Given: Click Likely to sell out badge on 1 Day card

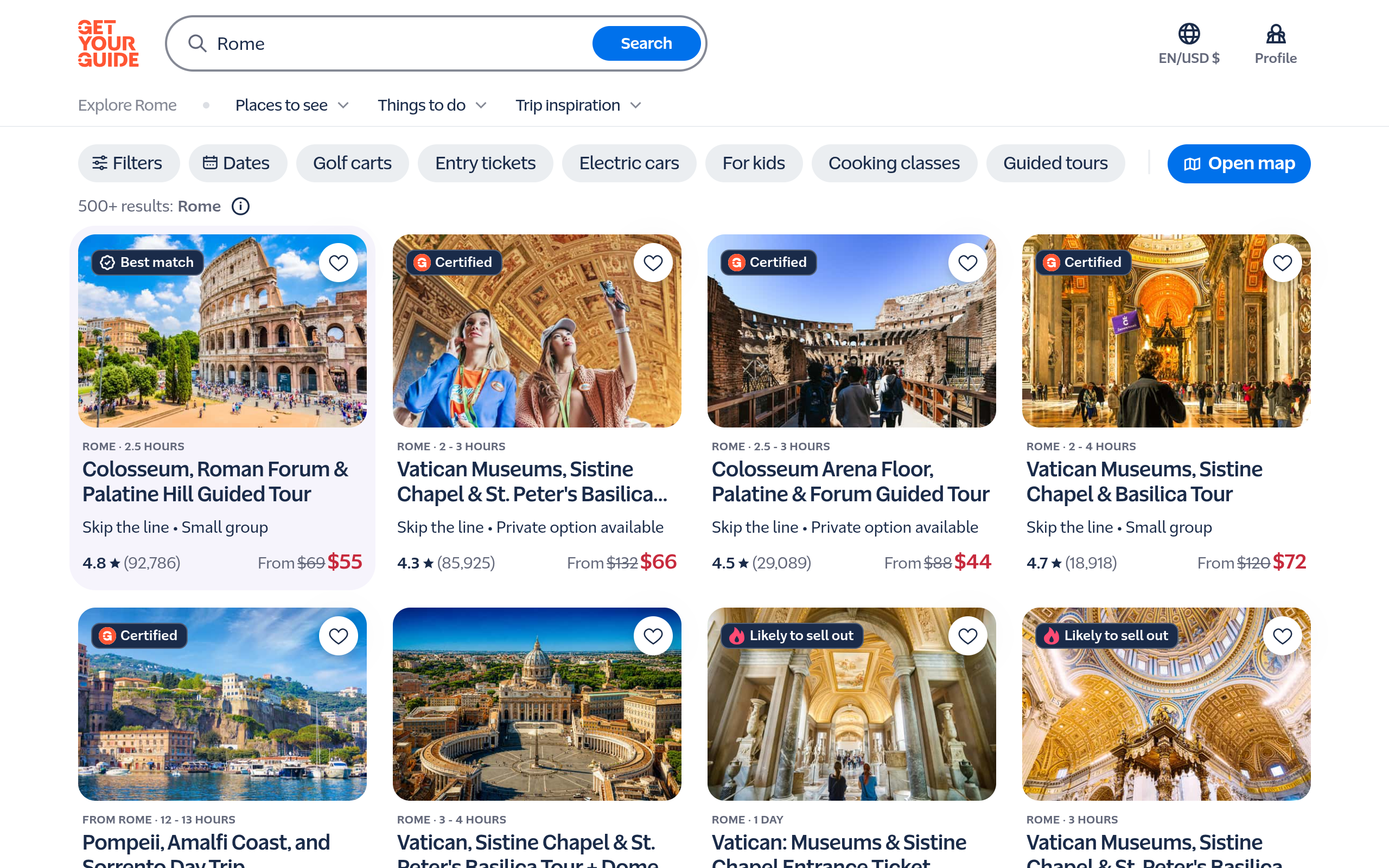Looking at the screenshot, I should click(792, 635).
